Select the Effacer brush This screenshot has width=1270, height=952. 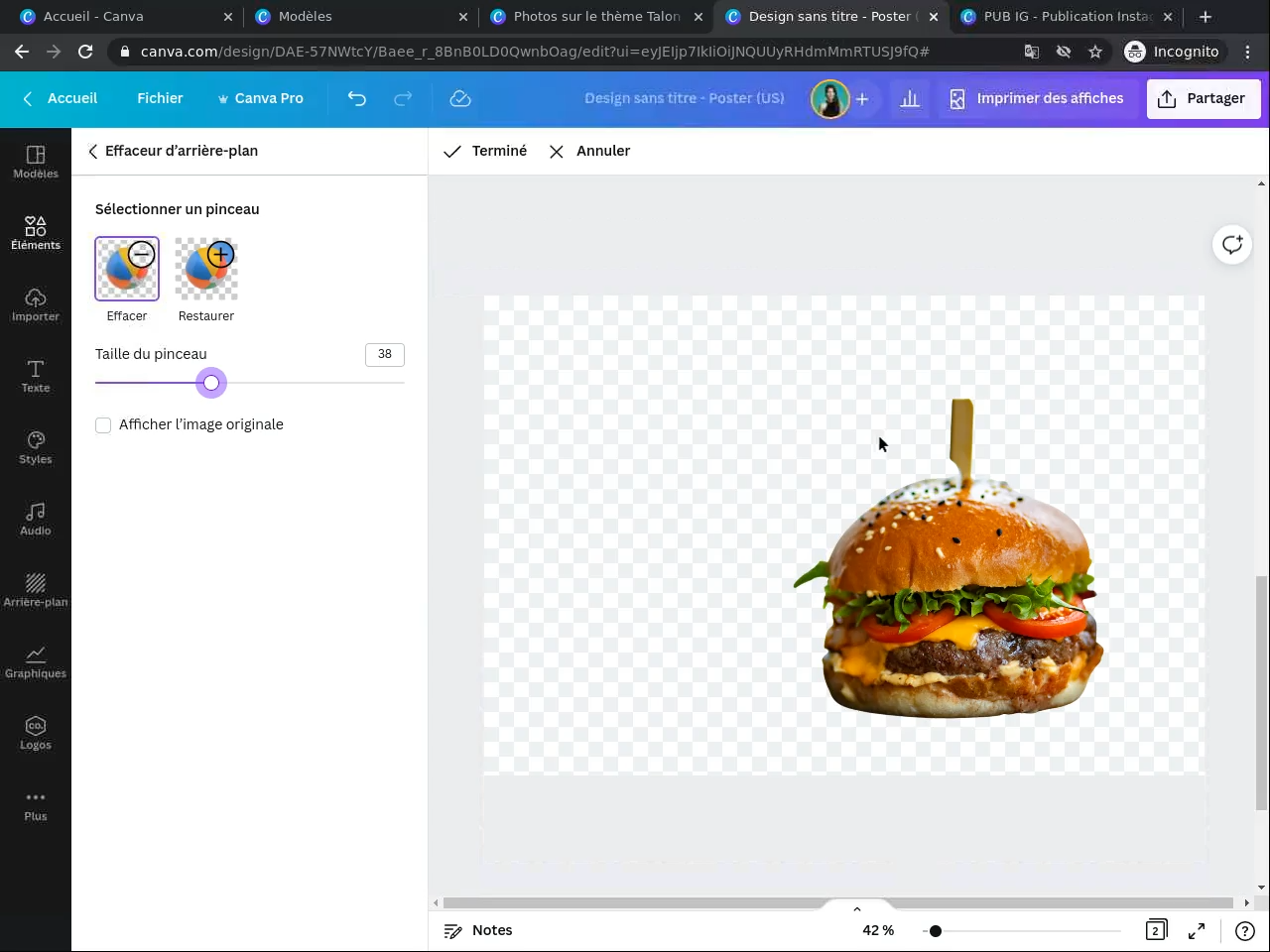coord(127,269)
